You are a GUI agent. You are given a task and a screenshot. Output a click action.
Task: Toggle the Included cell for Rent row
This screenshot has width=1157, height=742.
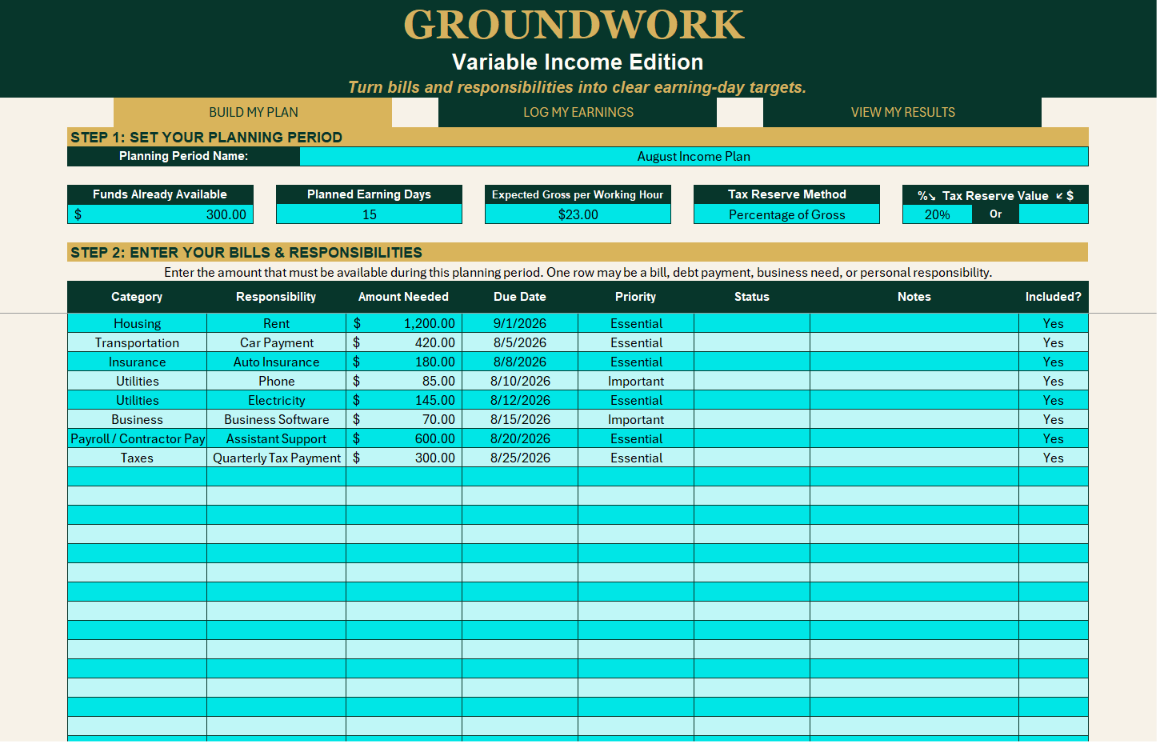coord(1053,323)
